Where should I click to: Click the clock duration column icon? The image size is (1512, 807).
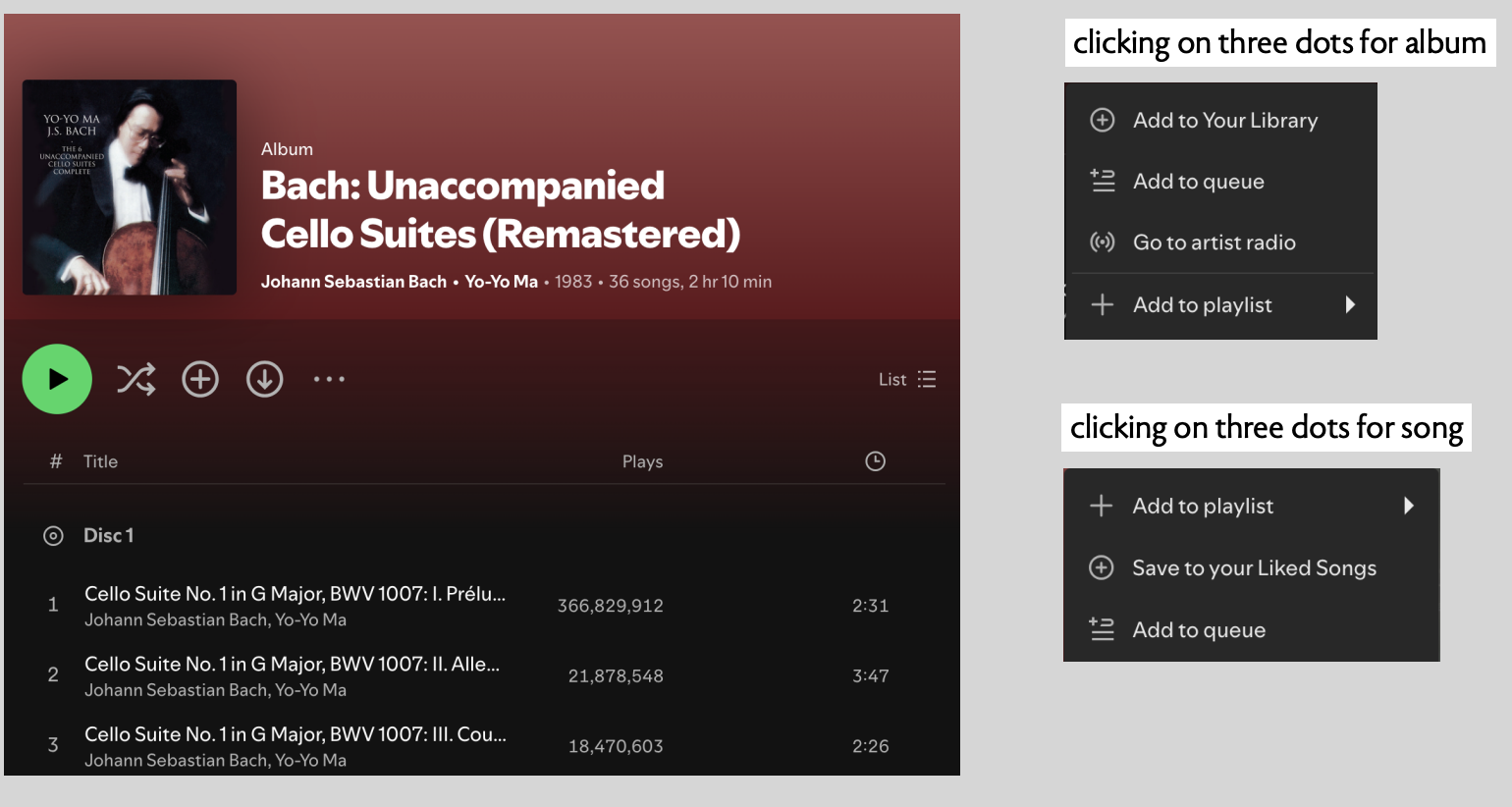pyautogui.click(x=875, y=461)
